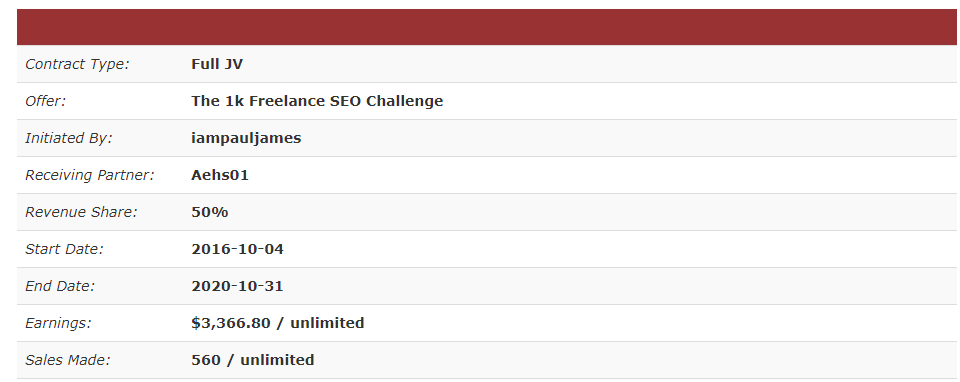Image resolution: width=960 pixels, height=382 pixels.
Task: Click the Earnings label
Action: pos(58,323)
